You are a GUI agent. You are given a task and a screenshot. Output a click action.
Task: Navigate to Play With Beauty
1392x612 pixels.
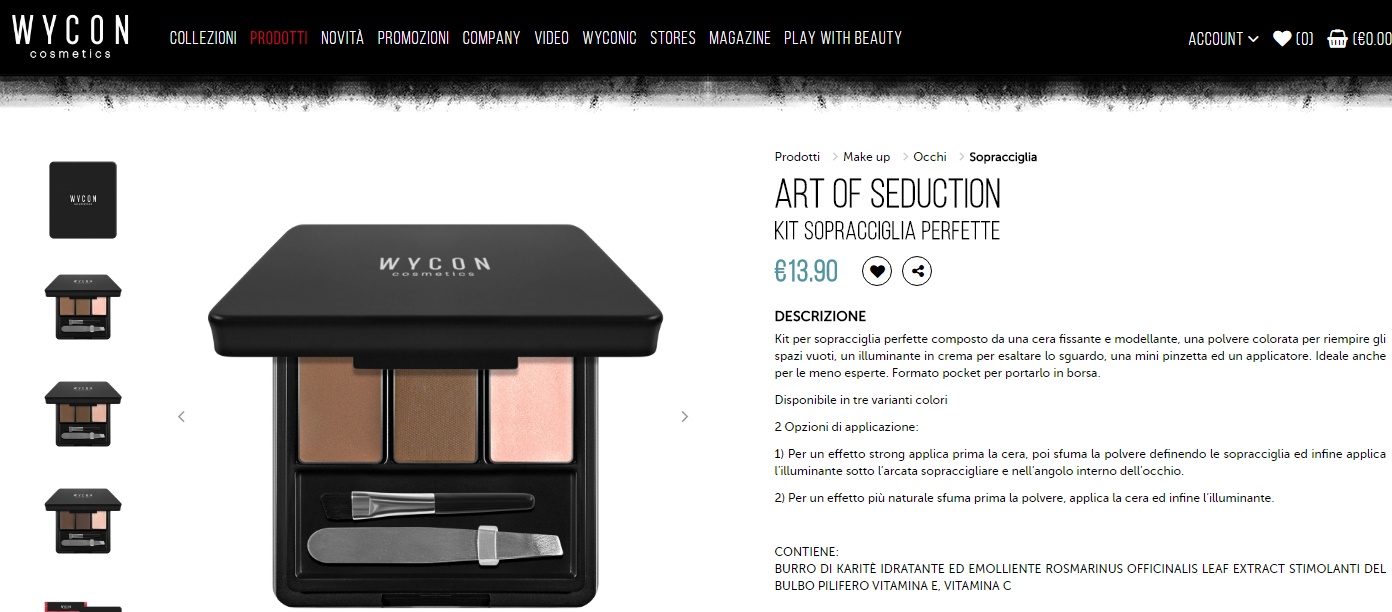pyautogui.click(x=843, y=38)
